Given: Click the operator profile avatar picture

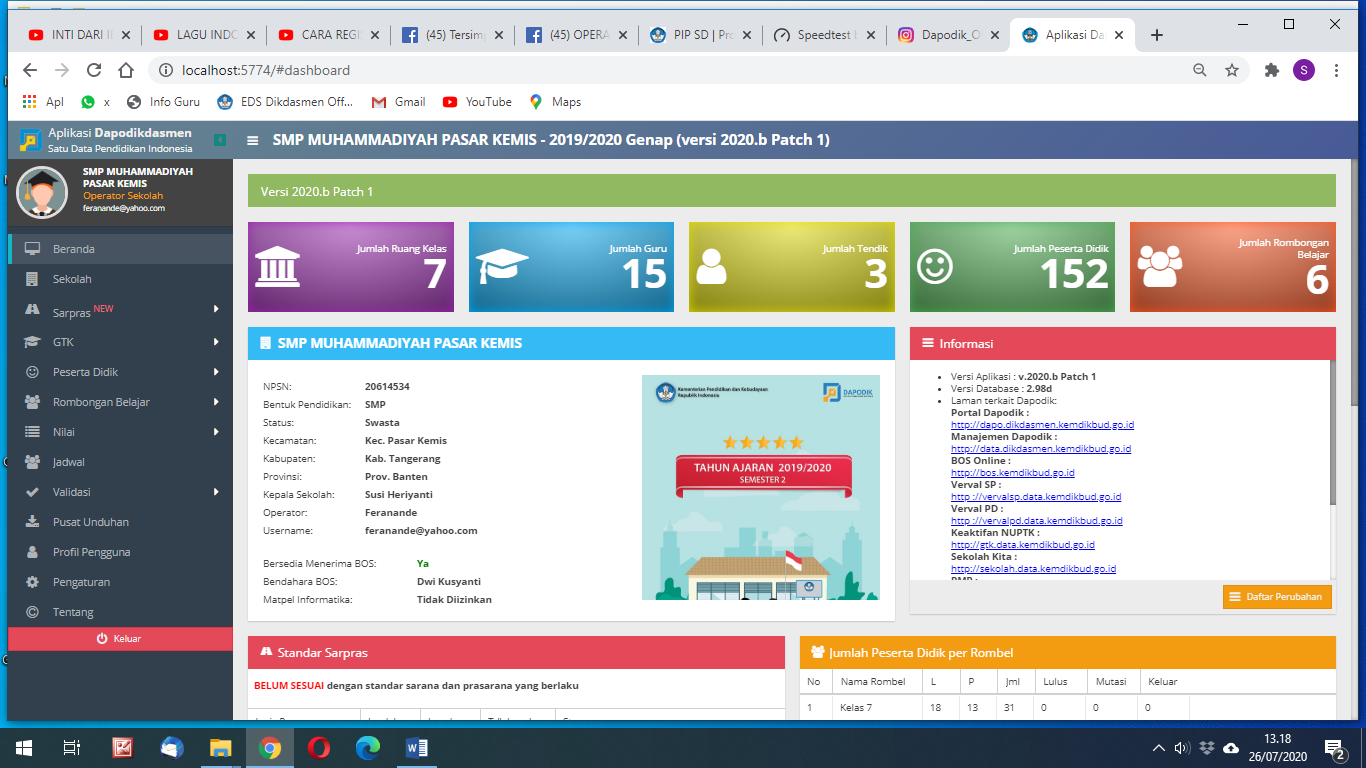Looking at the screenshot, I should point(42,191).
